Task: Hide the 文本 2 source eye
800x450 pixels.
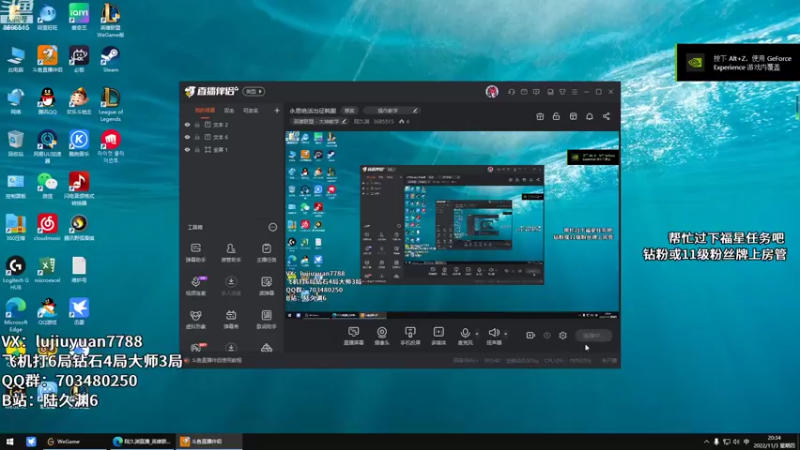Action: (x=187, y=124)
